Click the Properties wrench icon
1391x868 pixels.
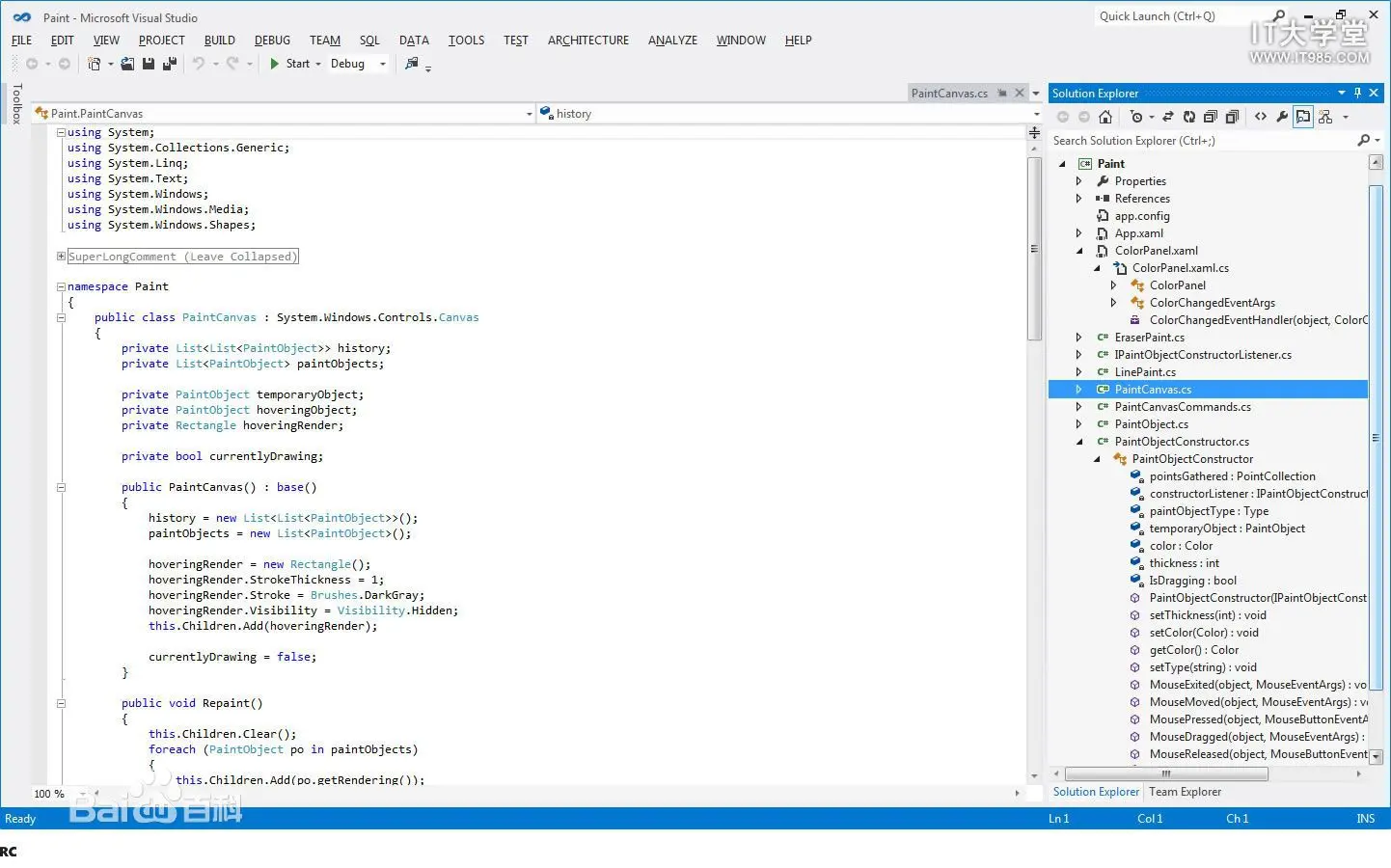click(1282, 117)
